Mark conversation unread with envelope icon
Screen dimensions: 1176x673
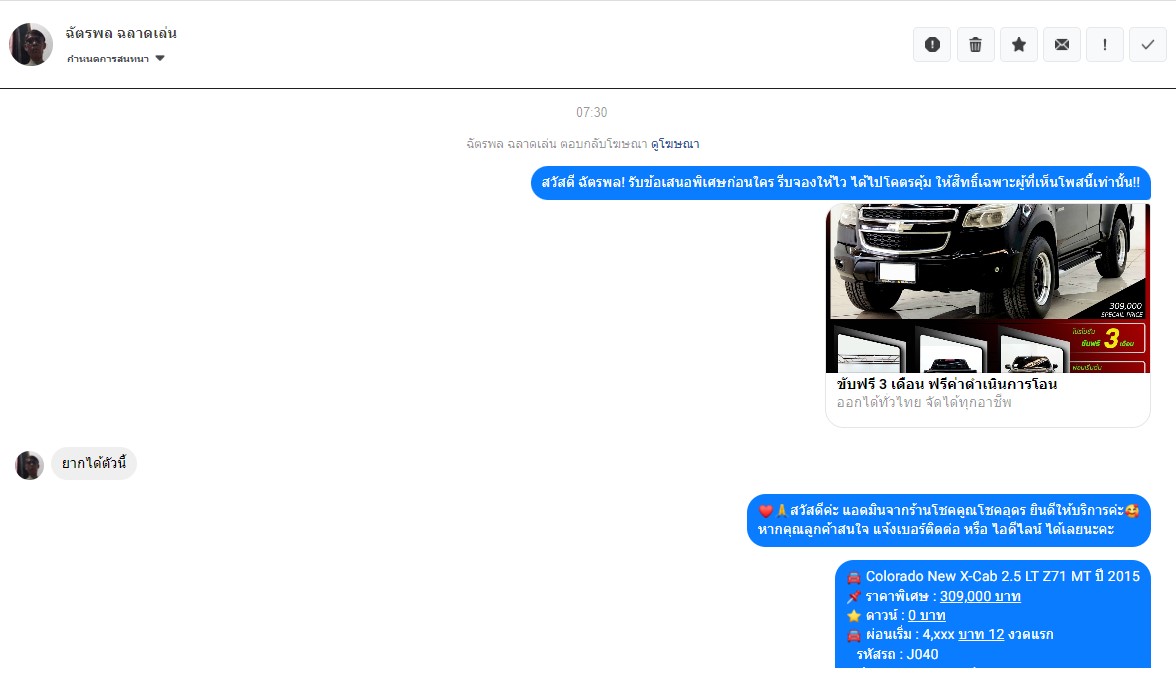[1061, 45]
